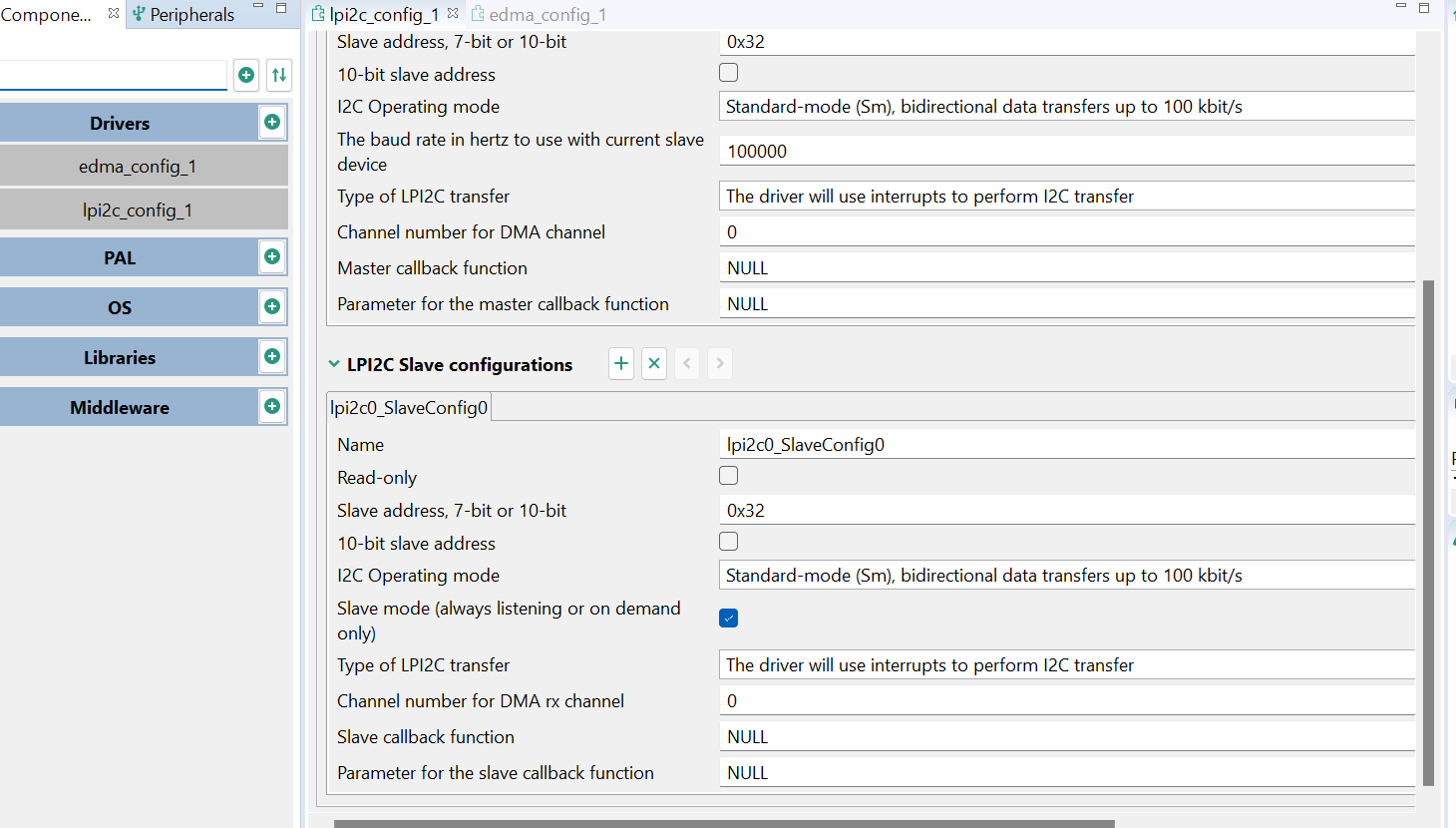1456x828 pixels.
Task: Open slave I2C Operating mode dropdown
Action: point(1067,576)
